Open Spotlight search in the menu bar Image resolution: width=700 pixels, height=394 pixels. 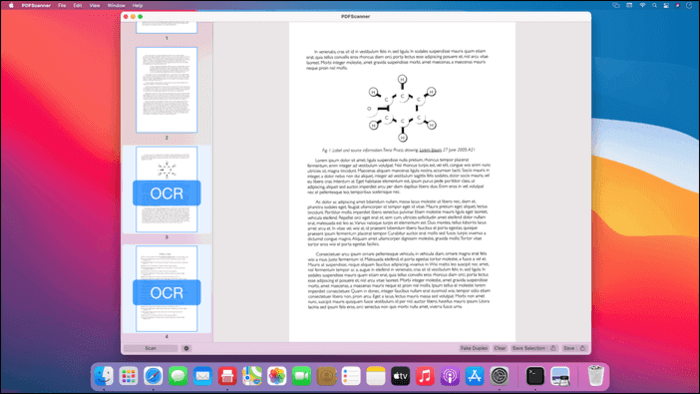point(654,5)
